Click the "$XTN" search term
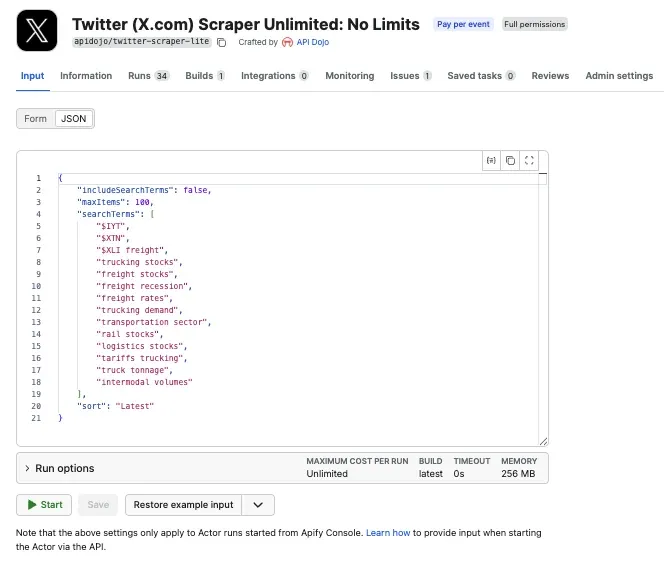Viewport: 664px width, 563px height. point(113,238)
